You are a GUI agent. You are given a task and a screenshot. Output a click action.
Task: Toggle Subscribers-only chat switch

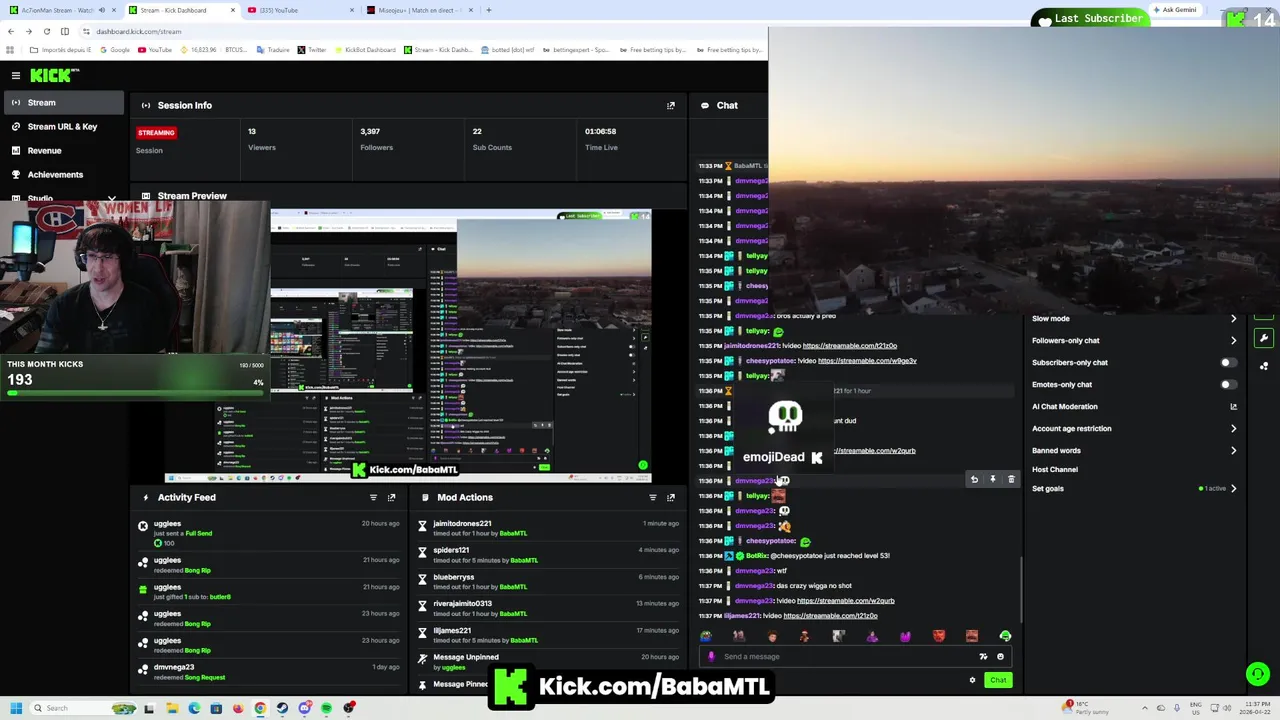click(1228, 362)
